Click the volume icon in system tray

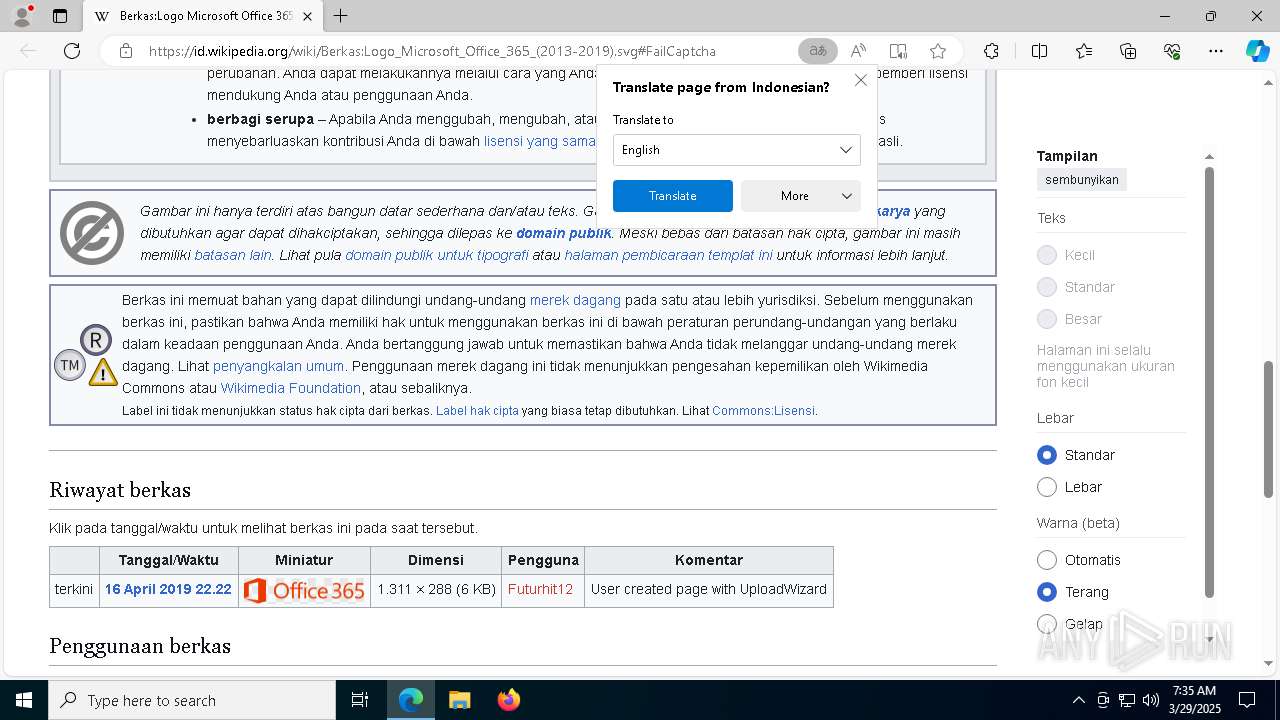tap(1151, 700)
